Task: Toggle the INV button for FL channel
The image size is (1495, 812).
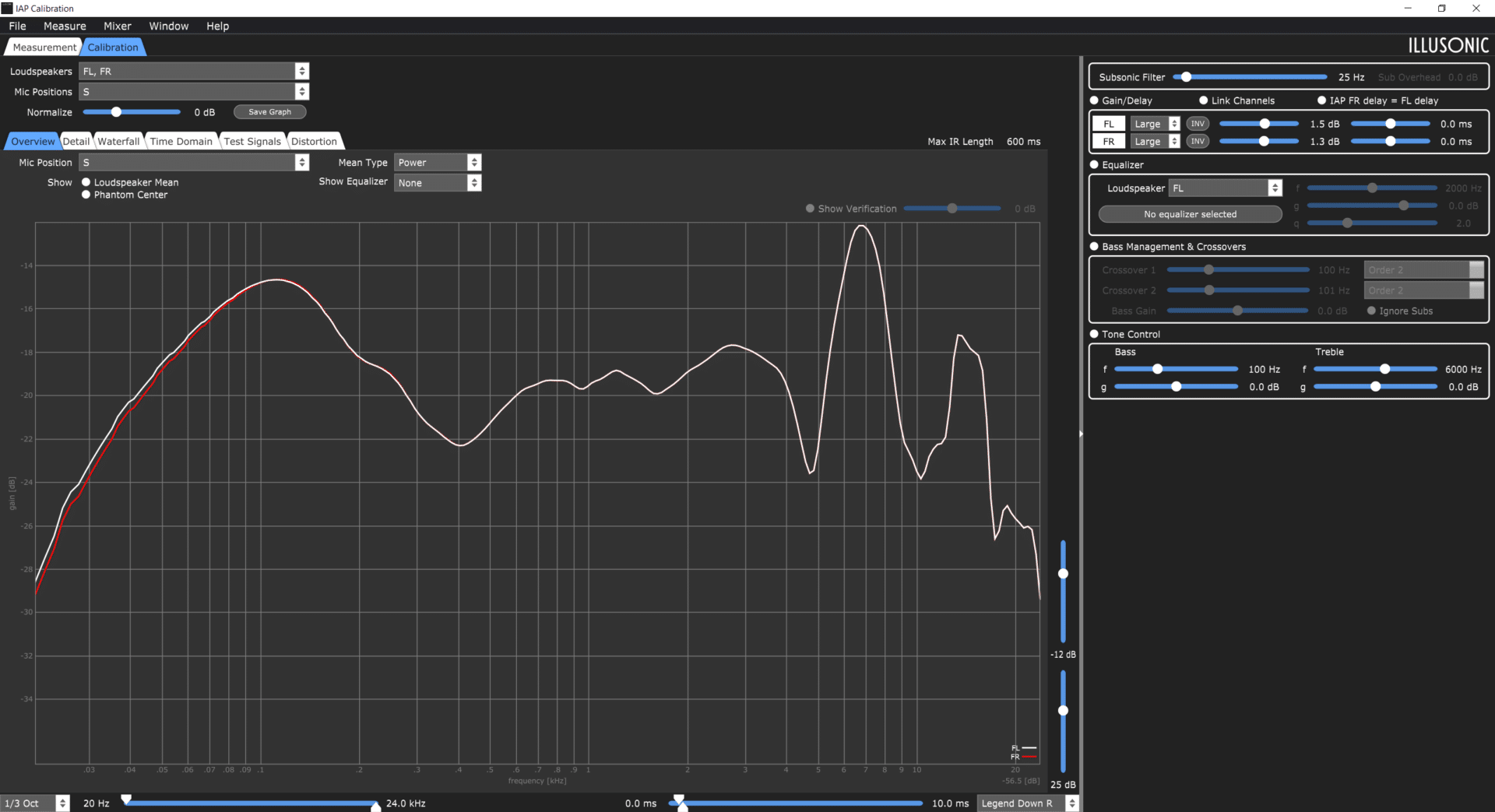Action: pos(1198,124)
